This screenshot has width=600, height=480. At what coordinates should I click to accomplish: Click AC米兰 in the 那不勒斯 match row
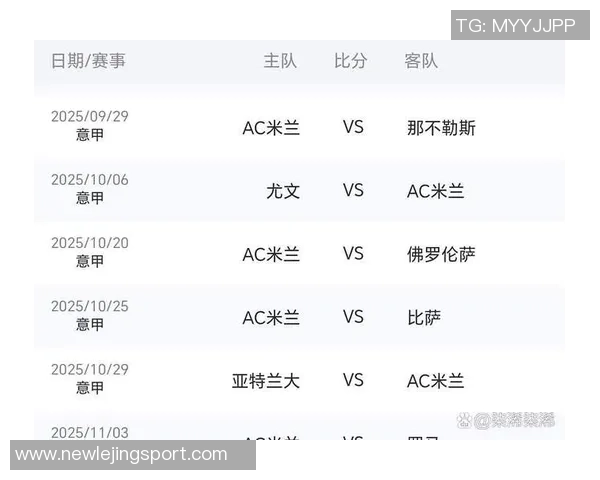pos(271,128)
